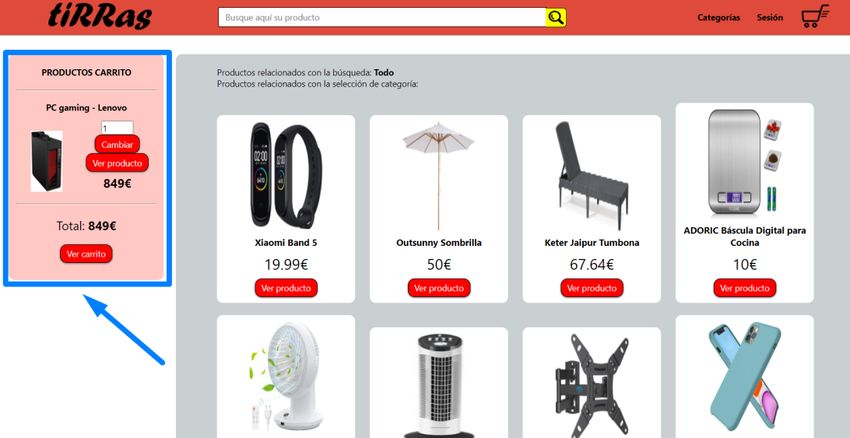The height and width of the screenshot is (438, 850).
Task: Click Ver producto under ADORIC Báscula
Action: click(x=745, y=288)
